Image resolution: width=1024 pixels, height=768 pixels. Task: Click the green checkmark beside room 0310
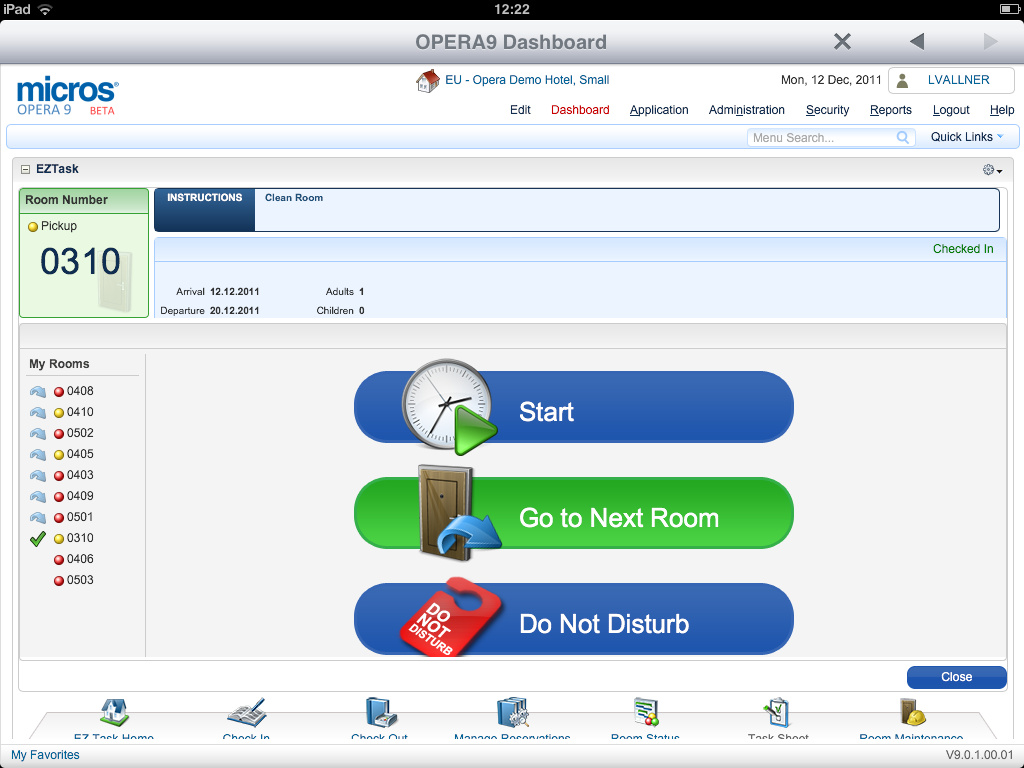pos(38,538)
